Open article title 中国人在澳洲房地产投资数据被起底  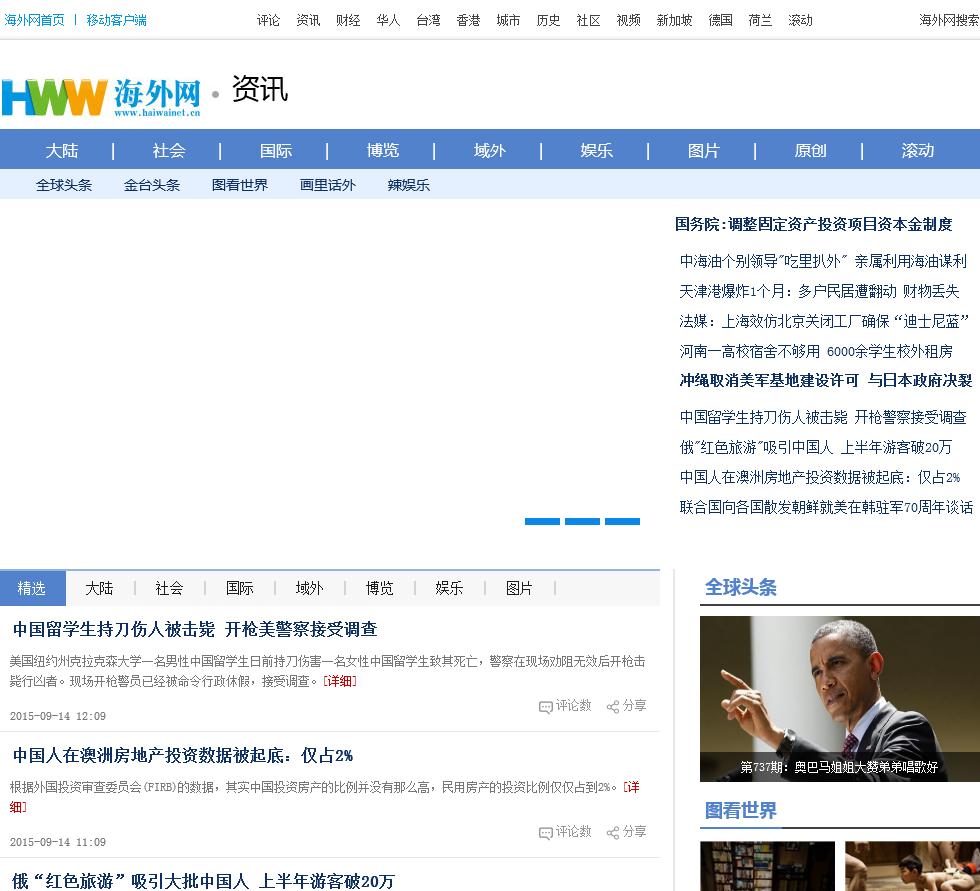coord(182,755)
